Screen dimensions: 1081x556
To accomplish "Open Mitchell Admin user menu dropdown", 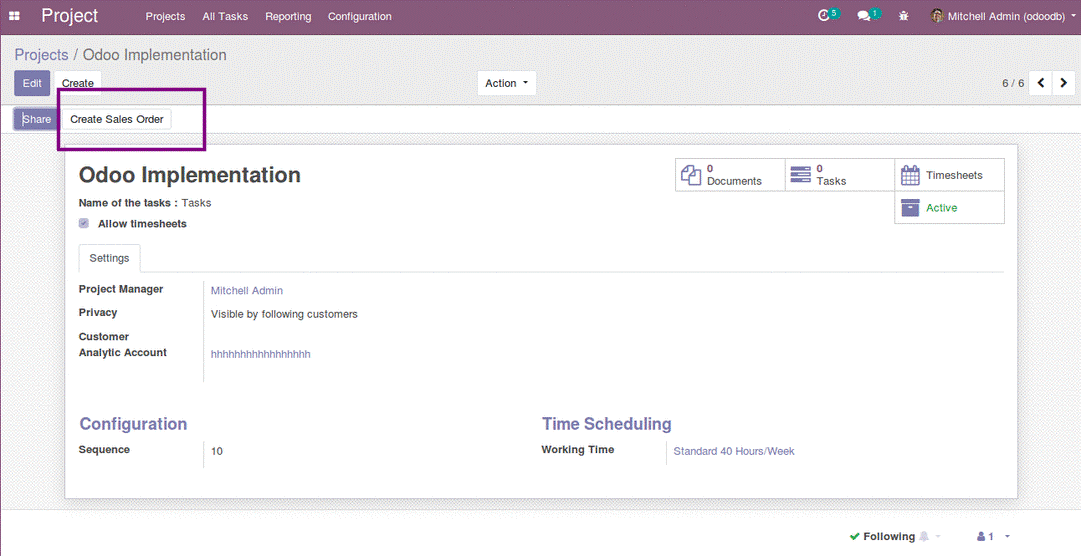I will click(1003, 16).
